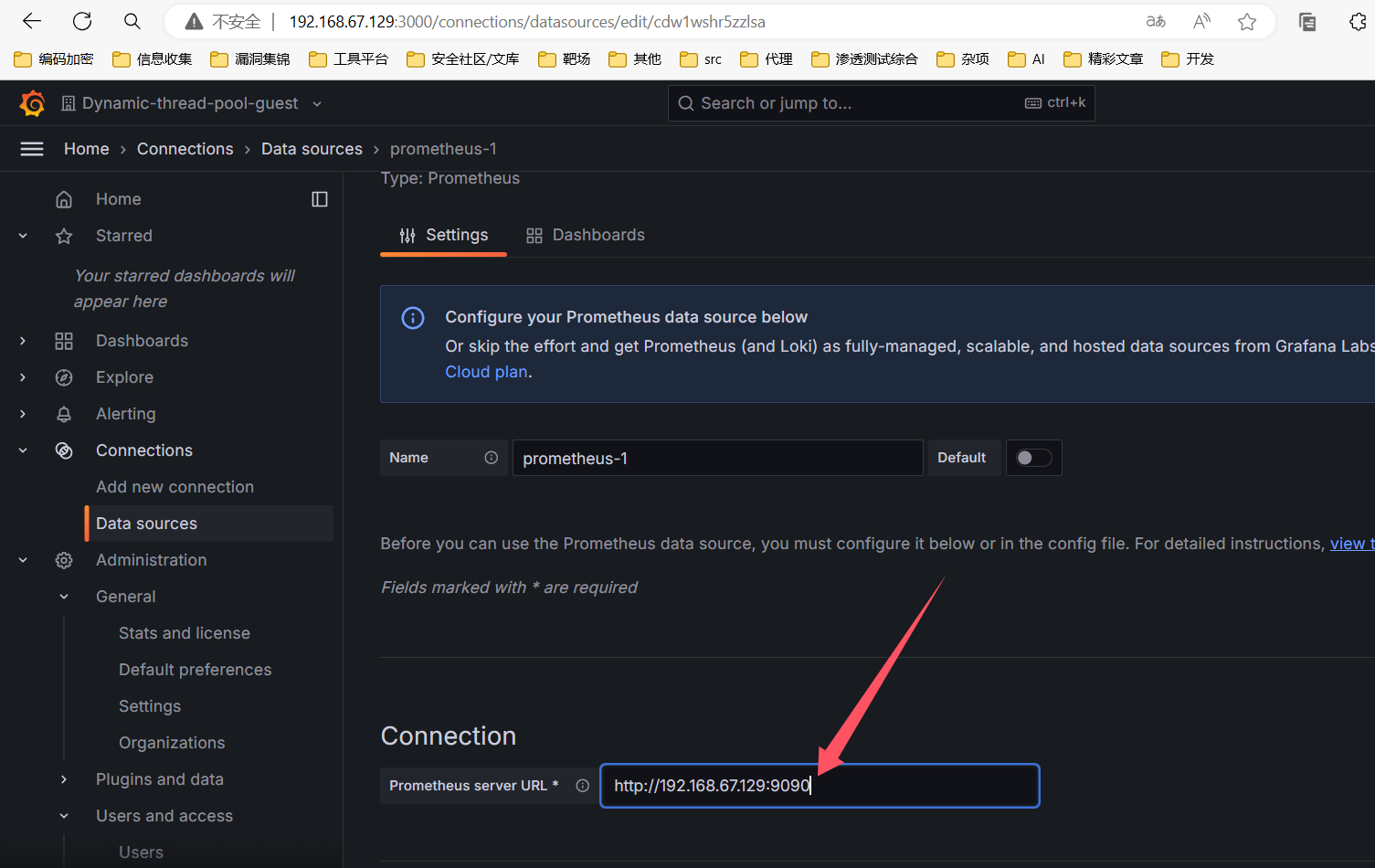Open the translate page icon
The image size is (1375, 868).
point(1156,21)
